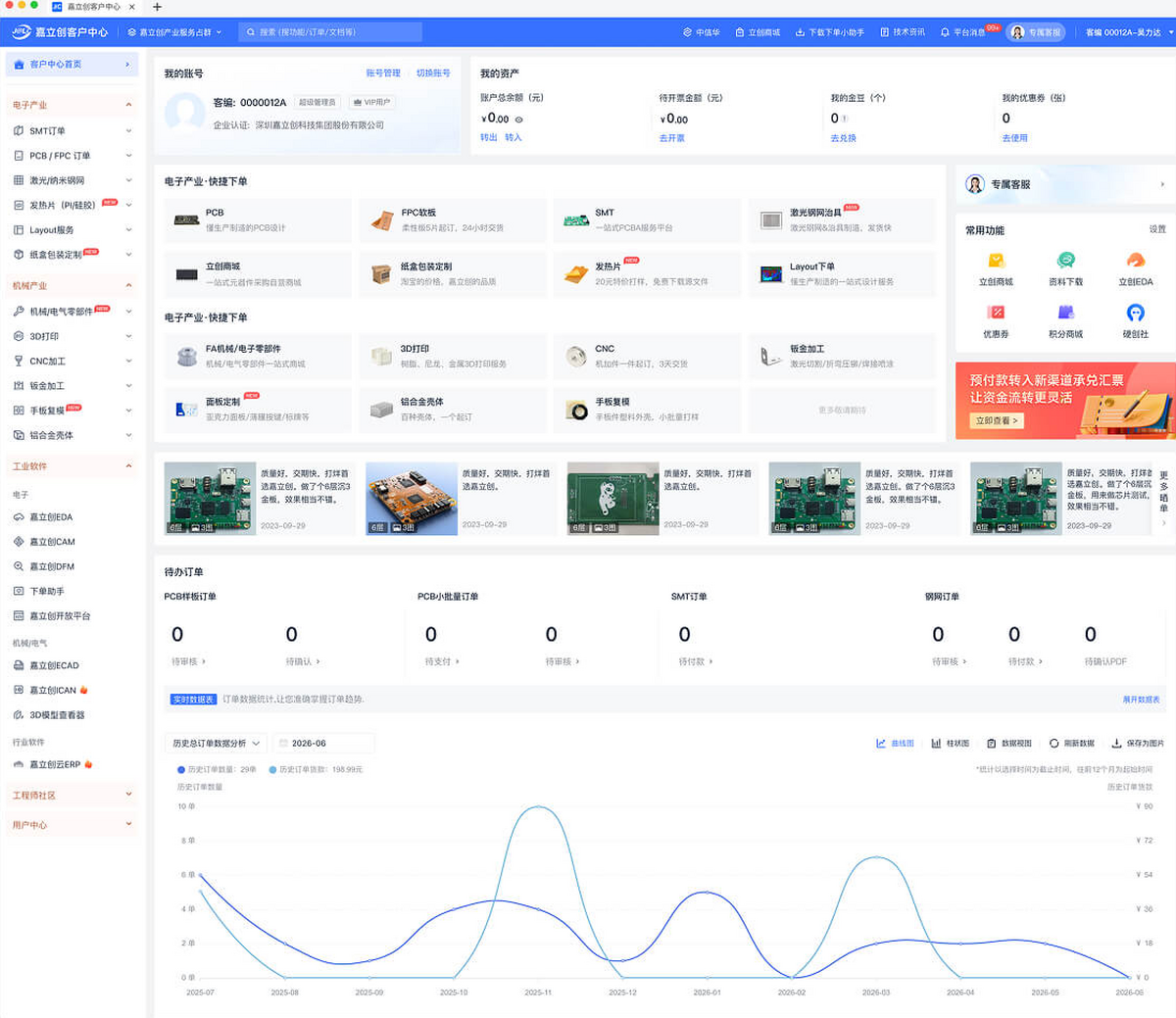The image size is (1176, 1018).
Task: Open 客编 00012A account dropdown
Action: click(x=1129, y=32)
